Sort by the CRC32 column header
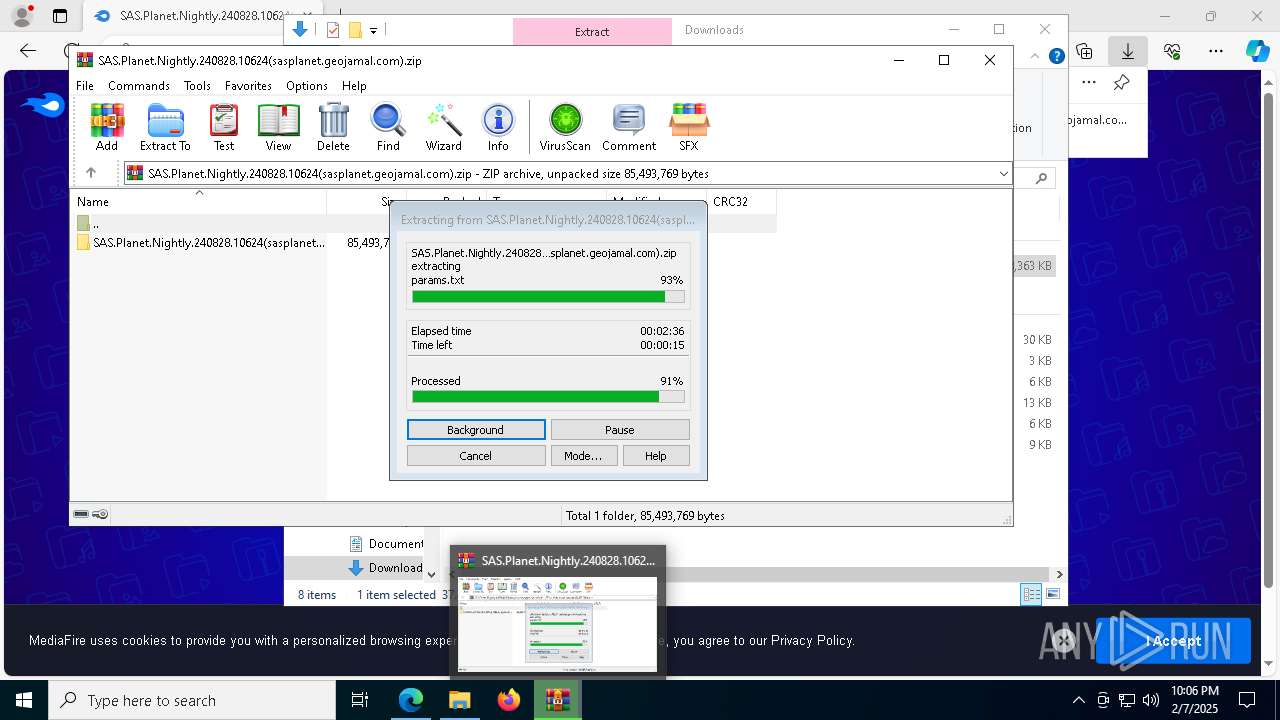This screenshot has width=1280, height=720. tap(741, 202)
